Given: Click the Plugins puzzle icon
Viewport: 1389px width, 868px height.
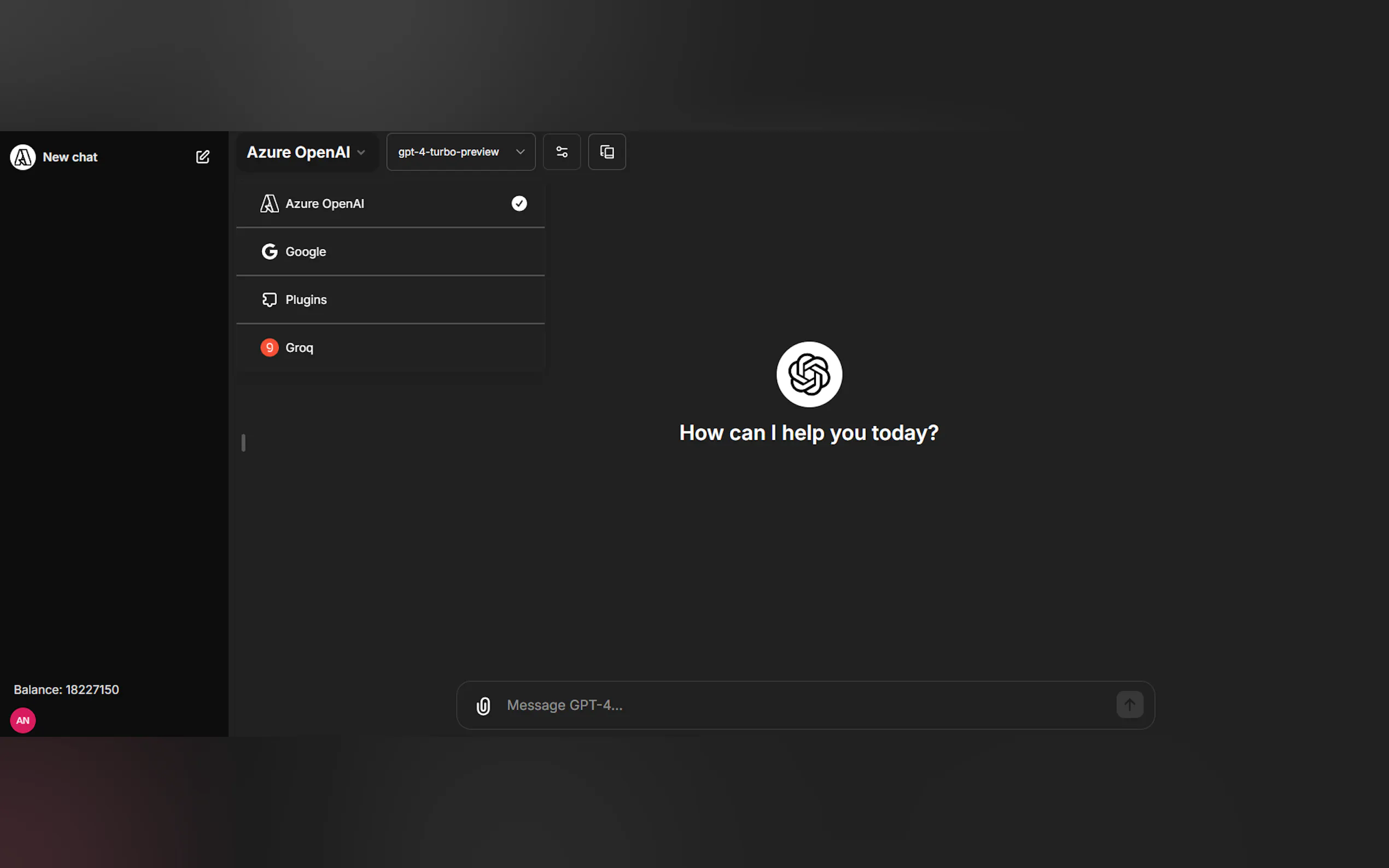Looking at the screenshot, I should 269,300.
